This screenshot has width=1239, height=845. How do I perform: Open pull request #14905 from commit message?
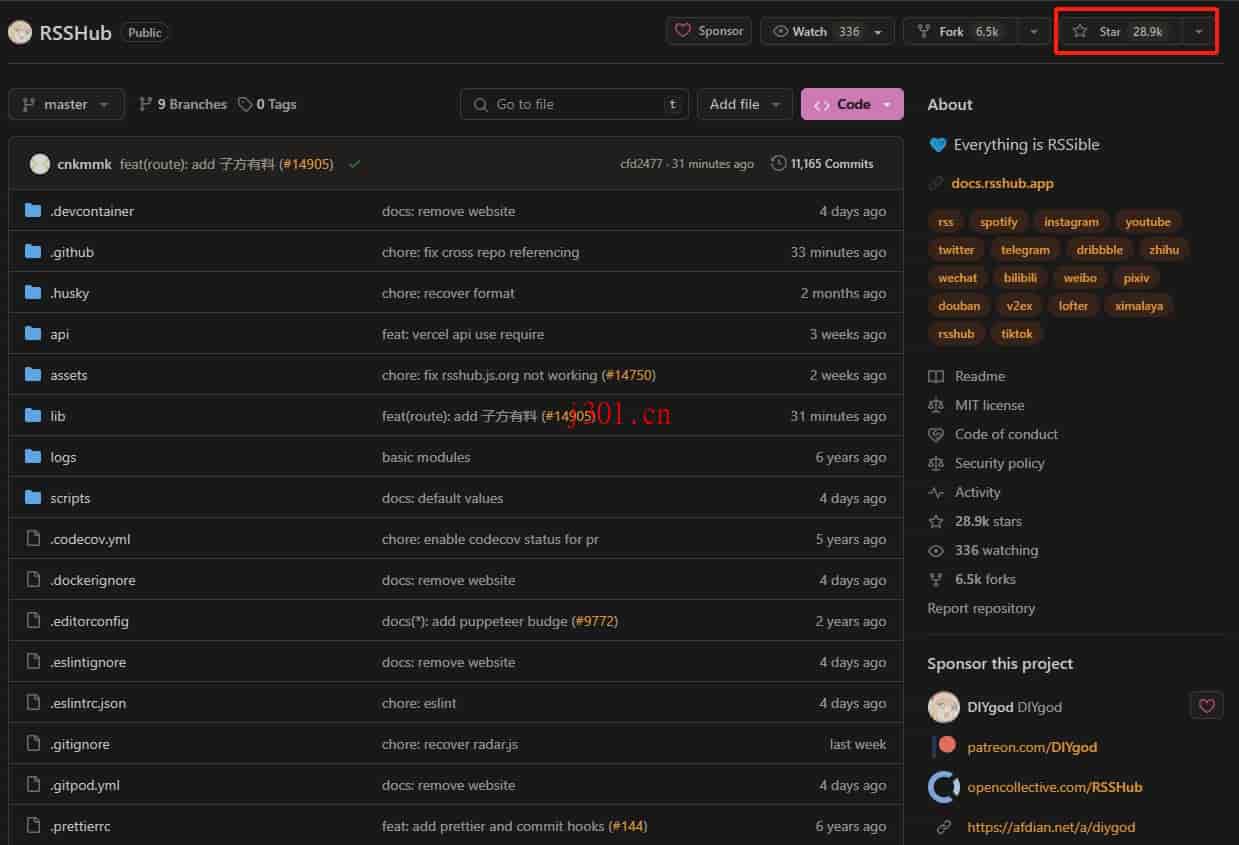pyautogui.click(x=306, y=163)
